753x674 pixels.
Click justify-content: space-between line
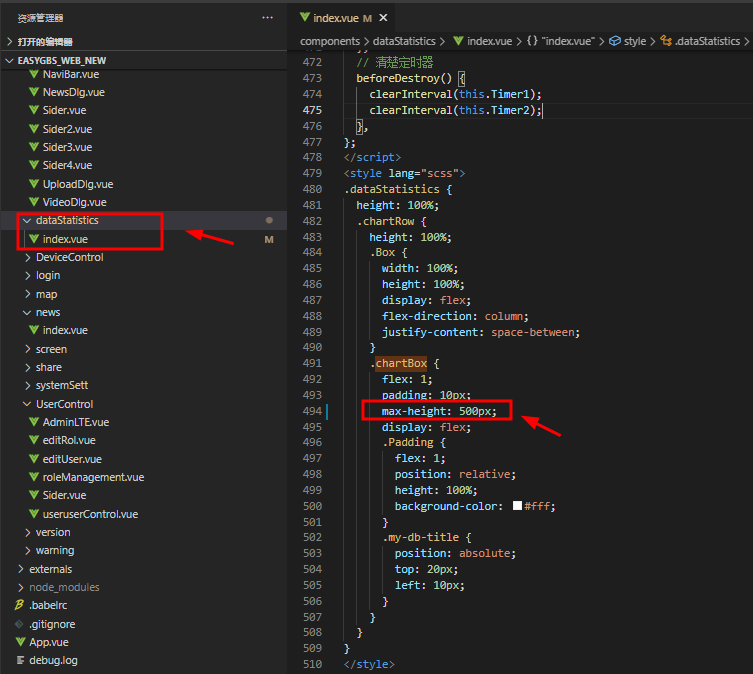pos(481,332)
